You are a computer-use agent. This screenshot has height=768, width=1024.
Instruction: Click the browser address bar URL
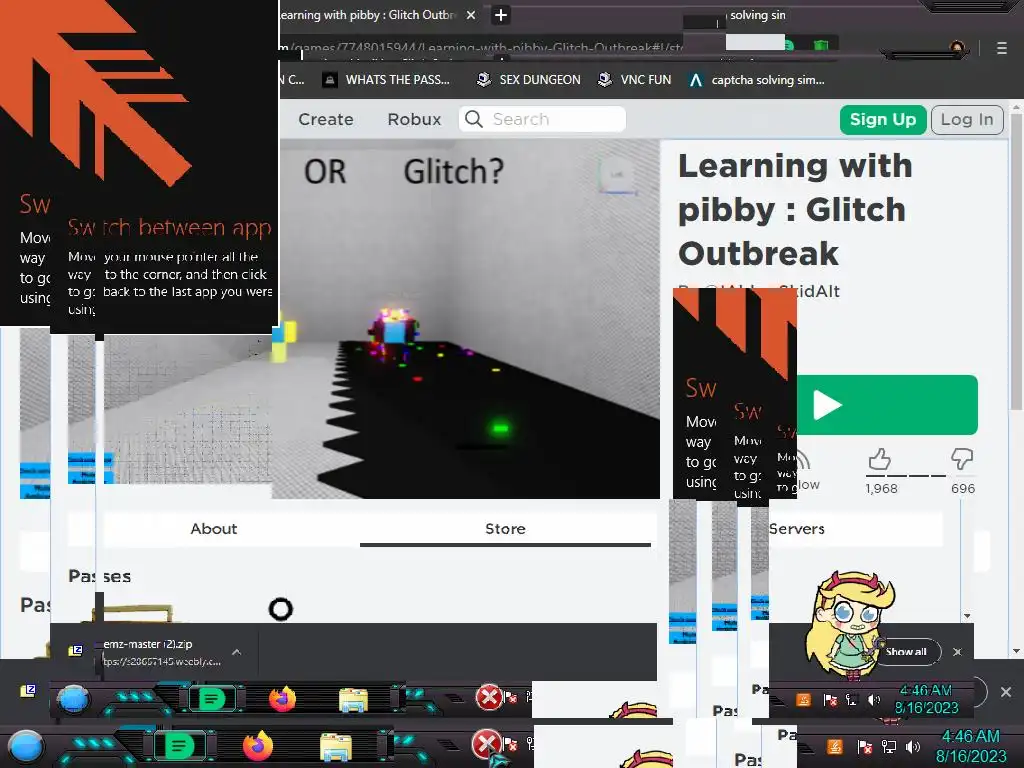coord(483,47)
